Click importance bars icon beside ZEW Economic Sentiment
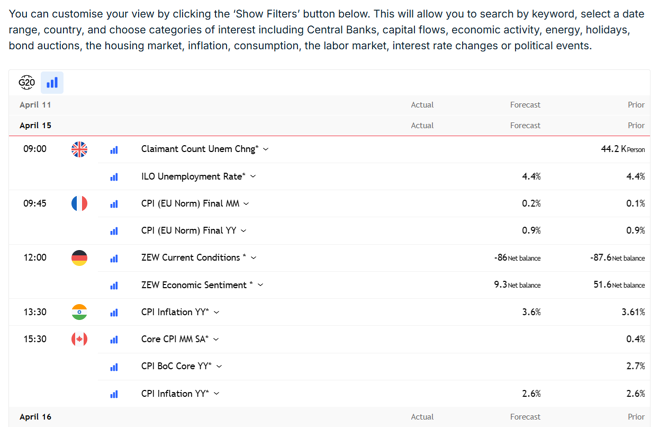660x427 pixels. point(114,286)
